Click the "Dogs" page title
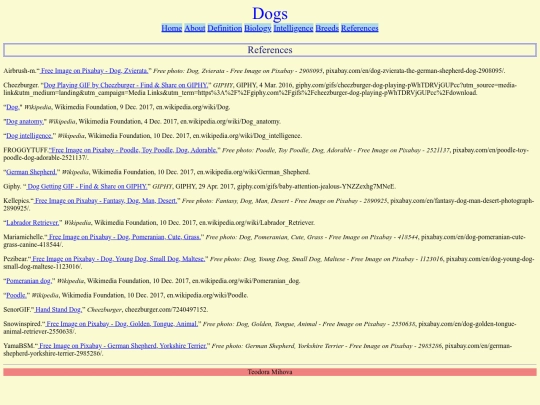 [x=270, y=13]
